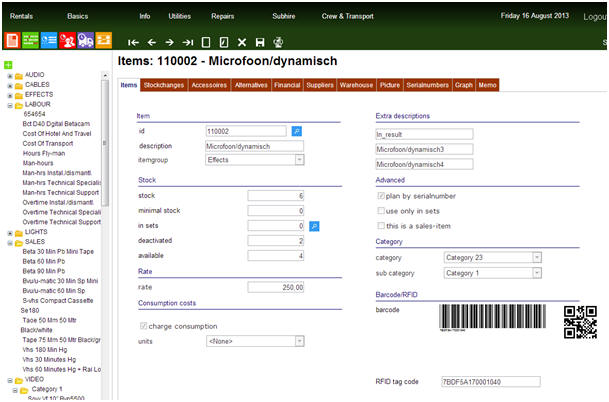Enable use only in sets checkbox

tap(381, 211)
